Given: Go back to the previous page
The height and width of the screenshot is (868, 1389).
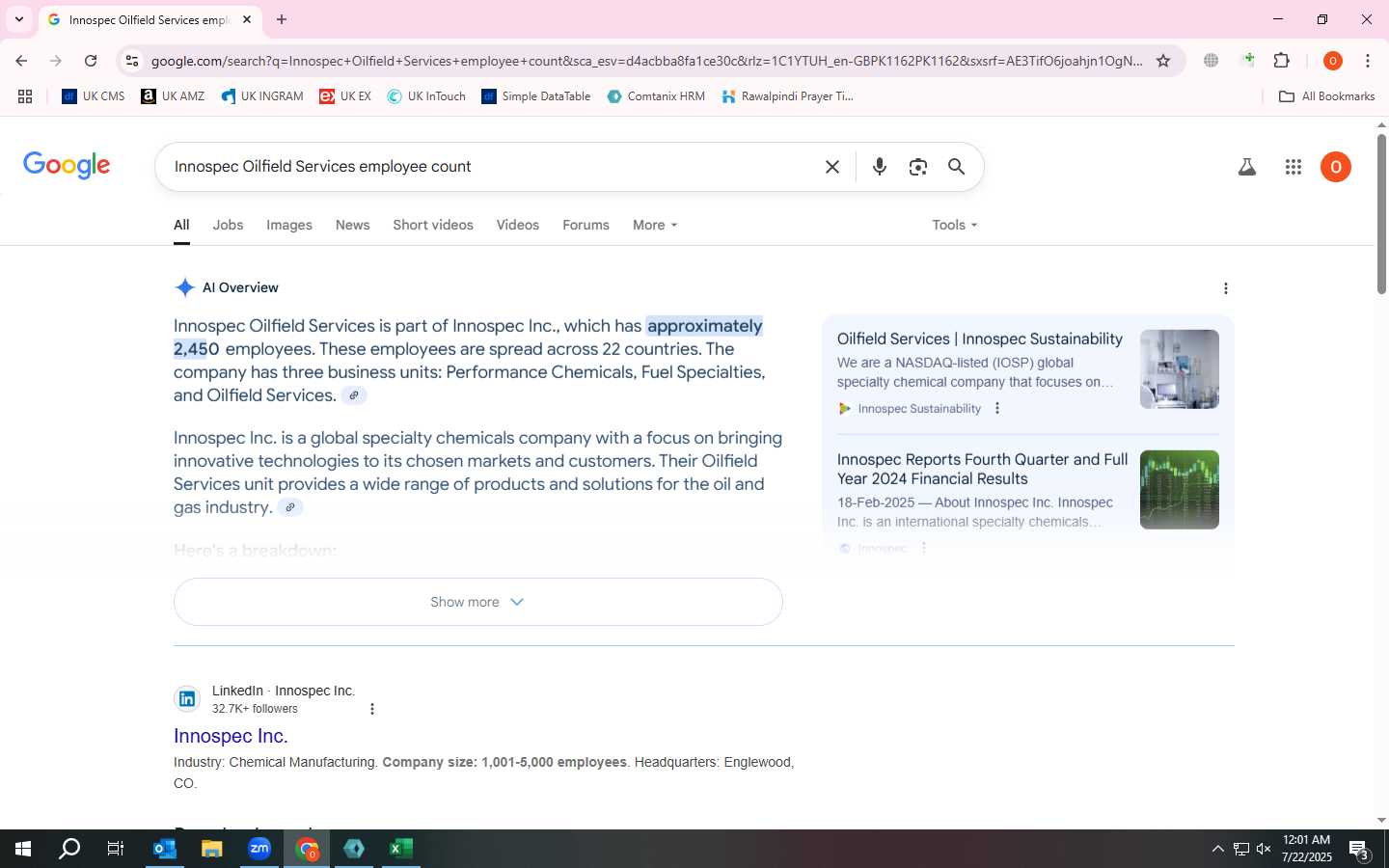Looking at the screenshot, I should point(21,61).
